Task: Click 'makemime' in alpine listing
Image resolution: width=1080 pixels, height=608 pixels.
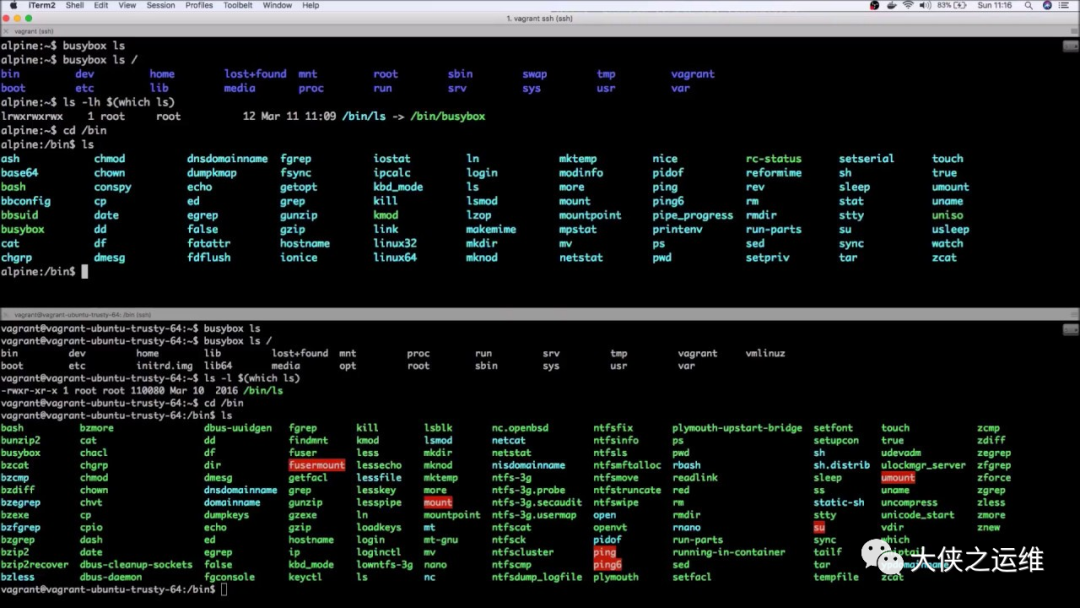Action: click(491, 229)
